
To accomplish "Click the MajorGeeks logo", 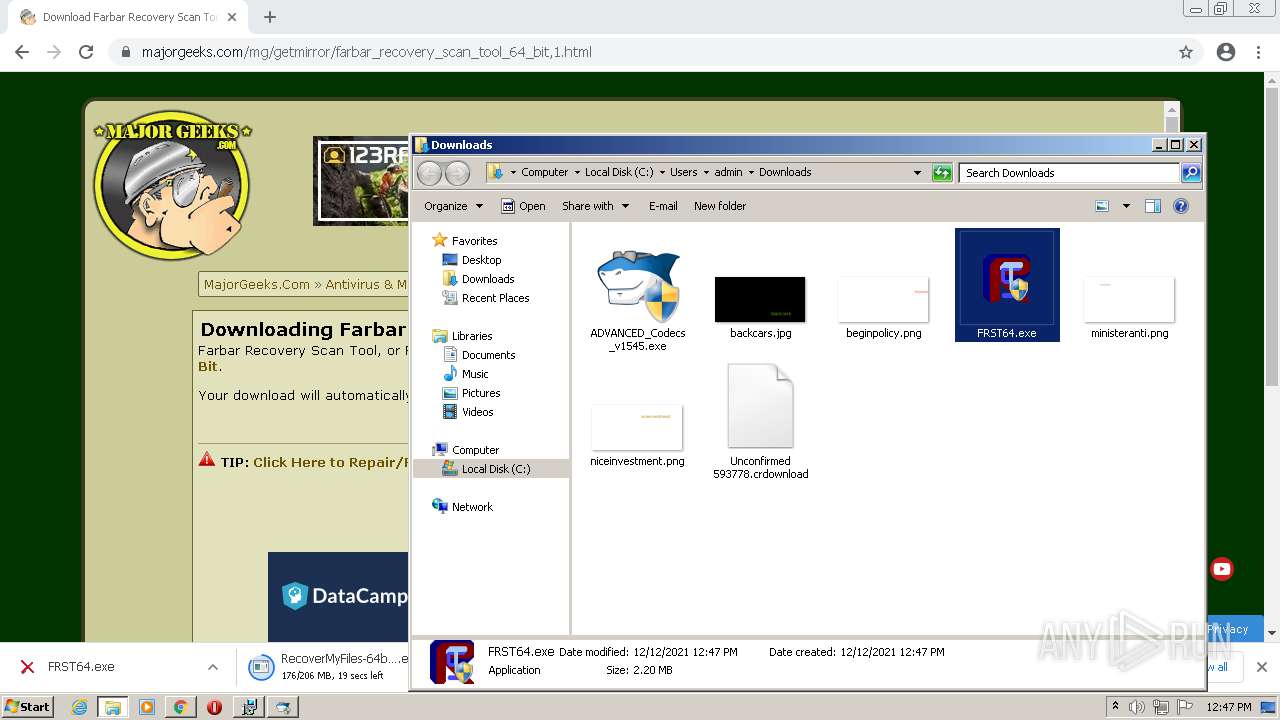I will (x=172, y=184).
